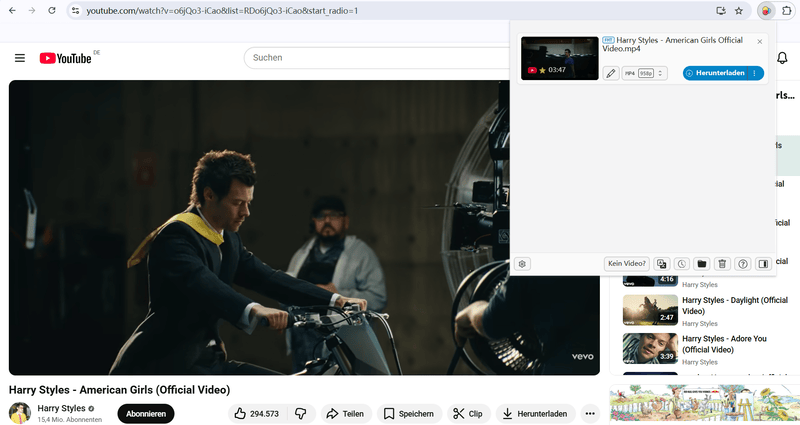Screen dimensions: 800x425
Task: Open YouTube notifications bell
Action: tap(782, 58)
